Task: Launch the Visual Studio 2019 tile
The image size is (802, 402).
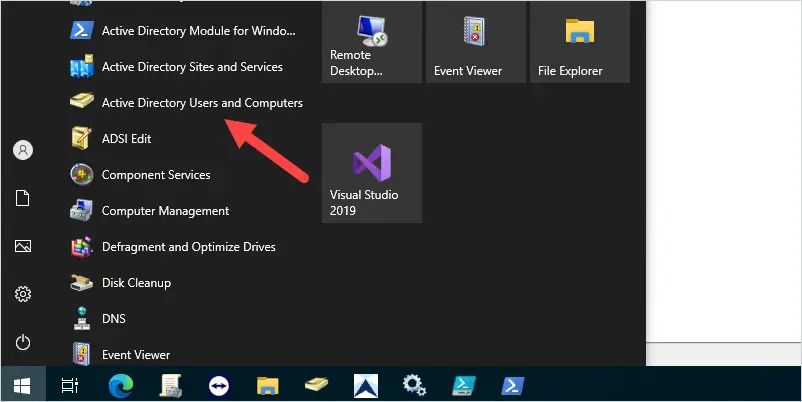Action: point(372,173)
